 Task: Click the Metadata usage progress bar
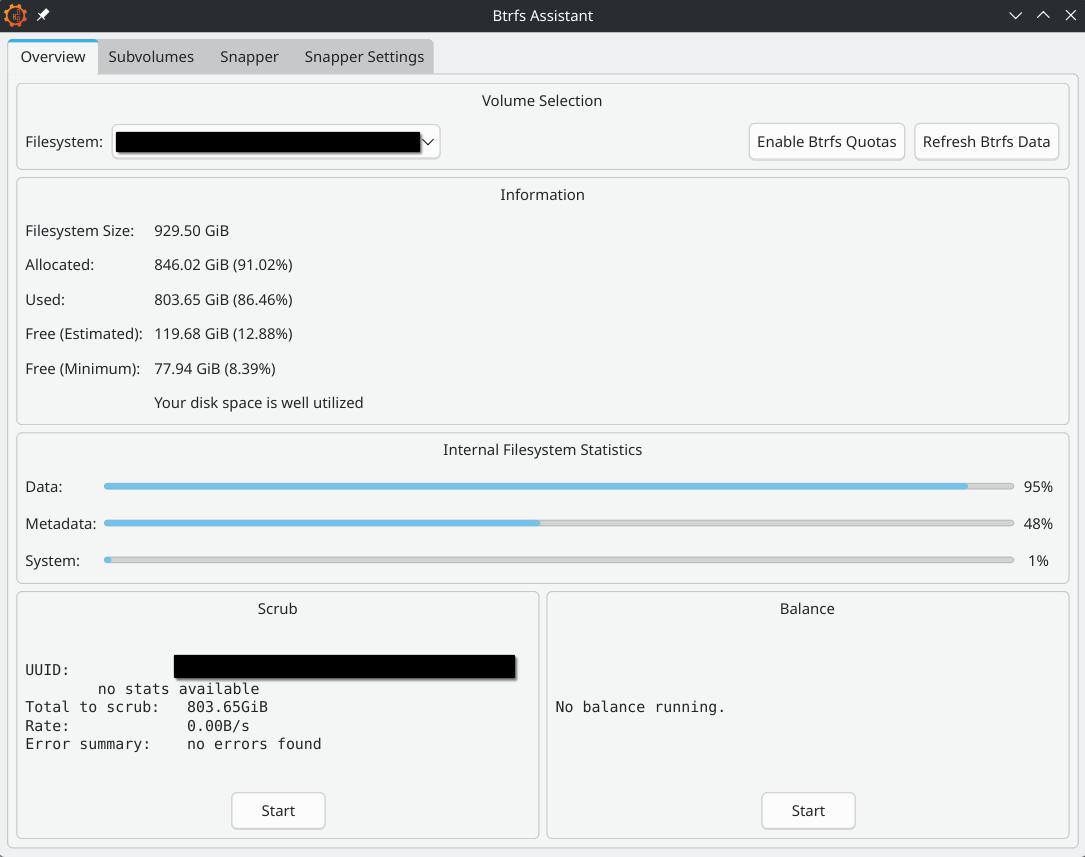coord(560,523)
